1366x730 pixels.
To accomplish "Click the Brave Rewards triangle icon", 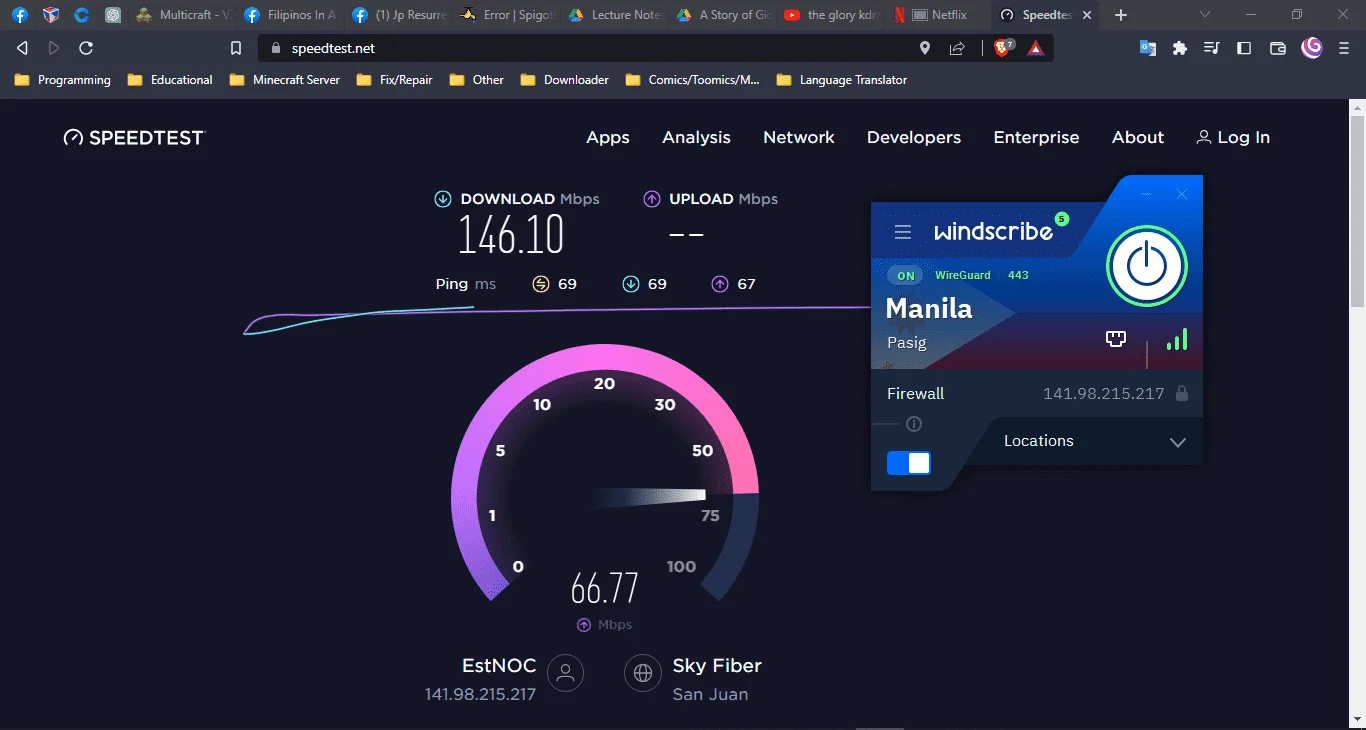I will (x=1036, y=48).
